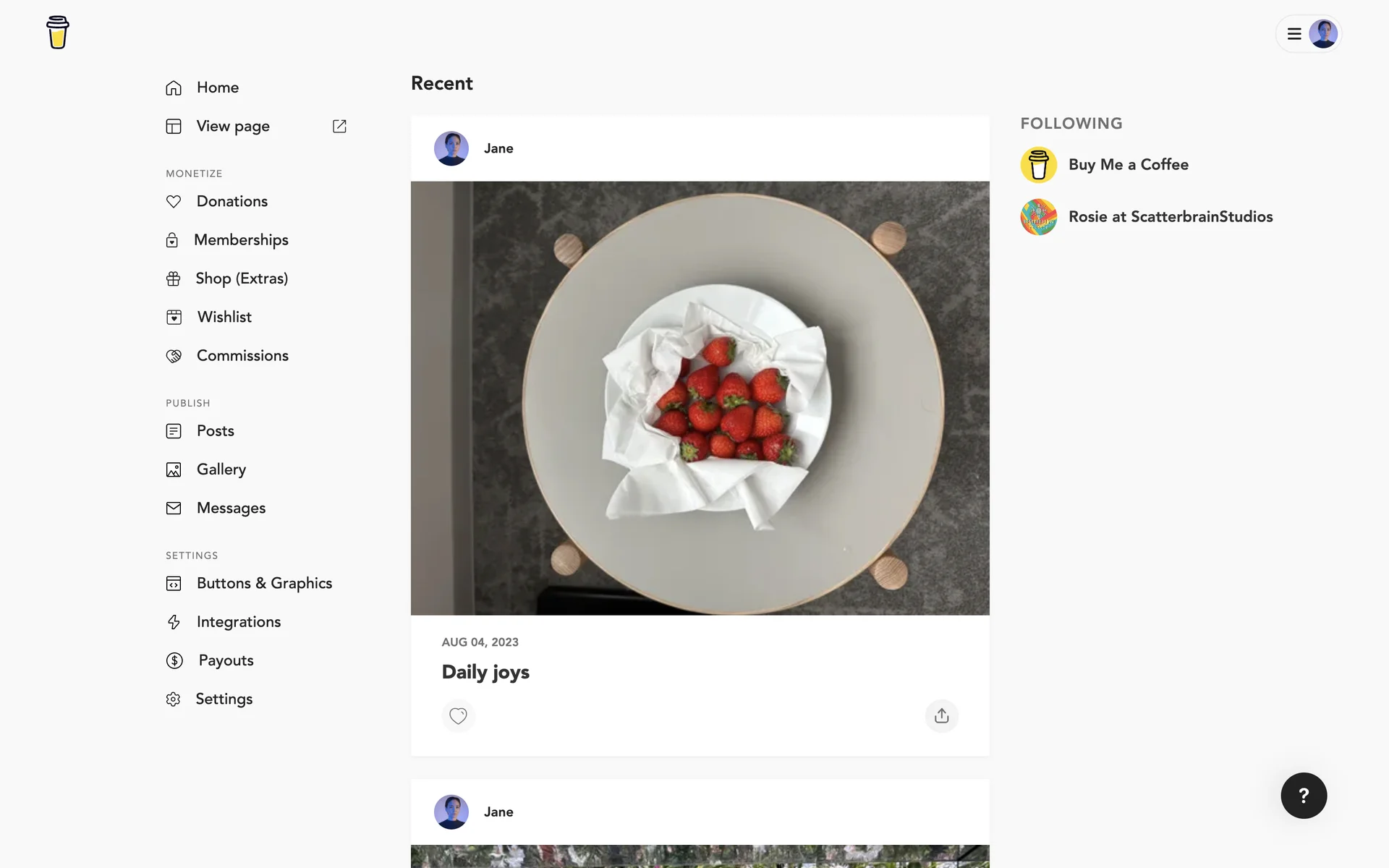Share the Daily joys post
The height and width of the screenshot is (868, 1389).
coord(941,716)
